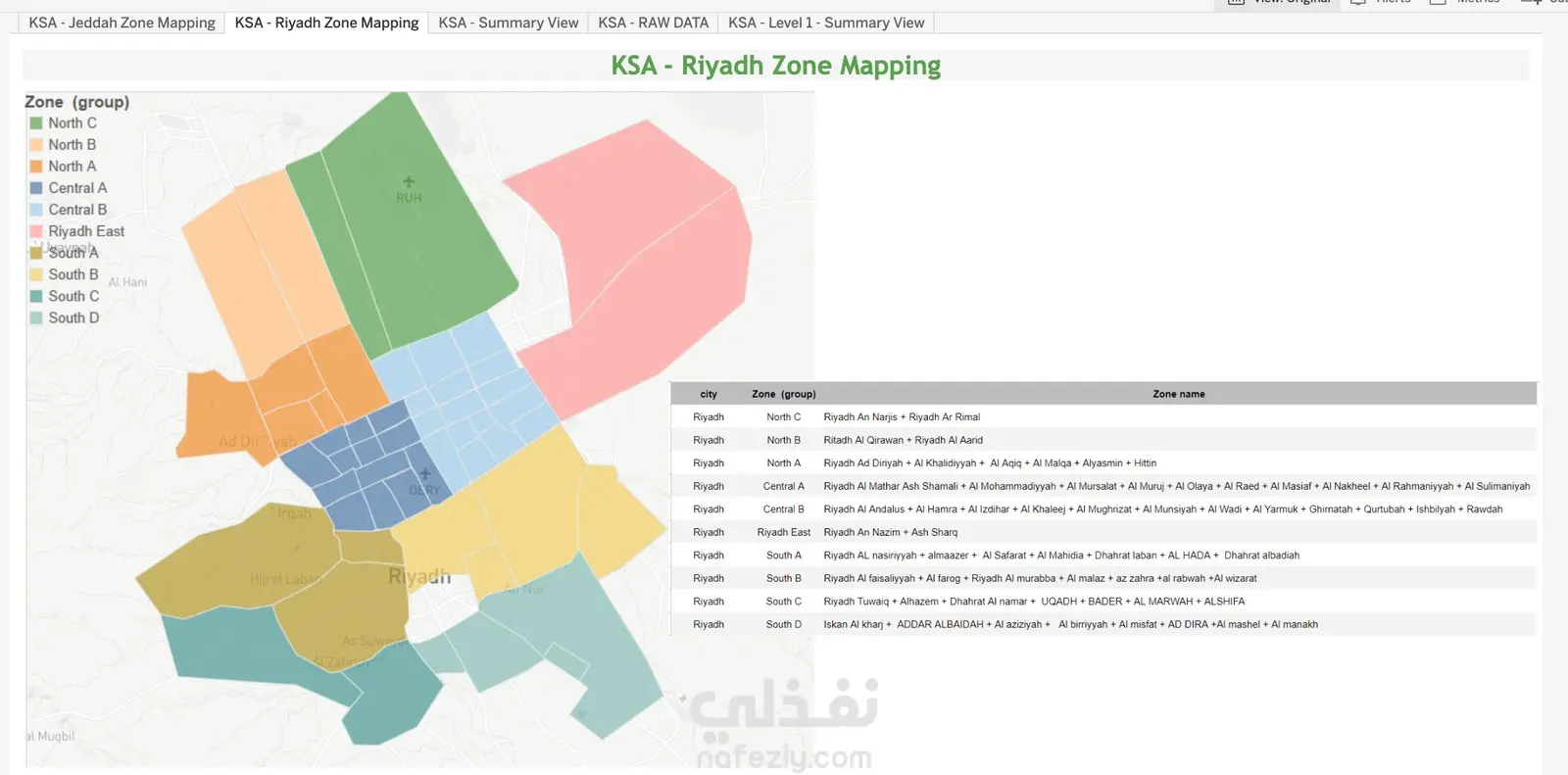Viewport: 1568px width, 775px height.
Task: Click 'Riyadh An Narjis + Riyadh Ar Rimal' zone name
Action: coord(902,417)
